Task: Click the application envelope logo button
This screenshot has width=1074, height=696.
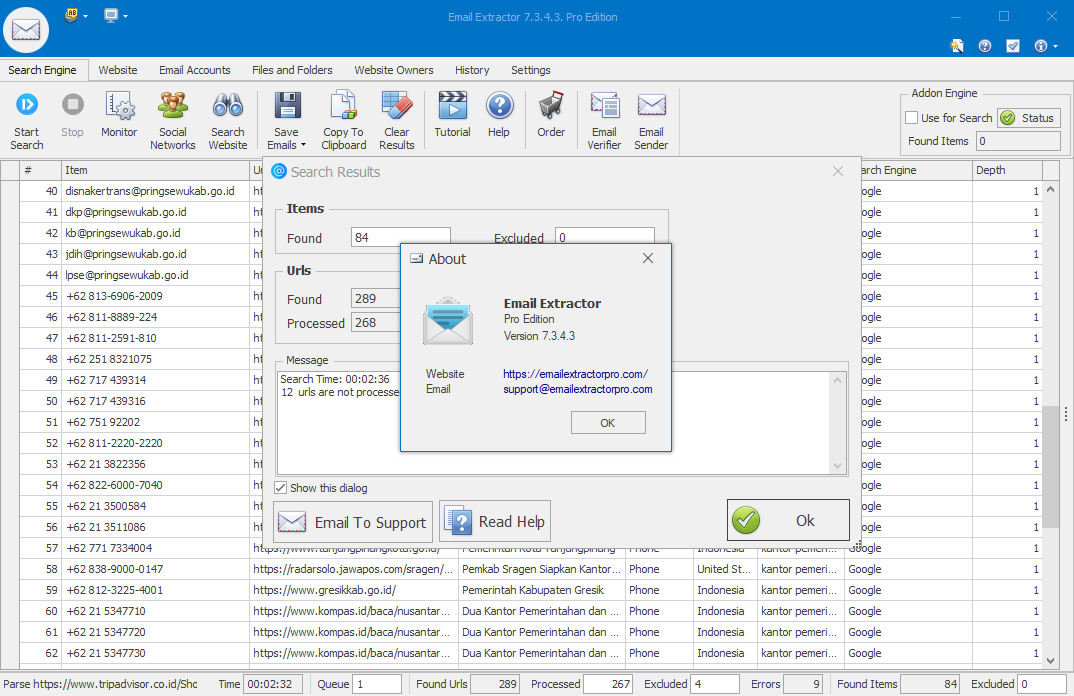Action: click(x=26, y=30)
